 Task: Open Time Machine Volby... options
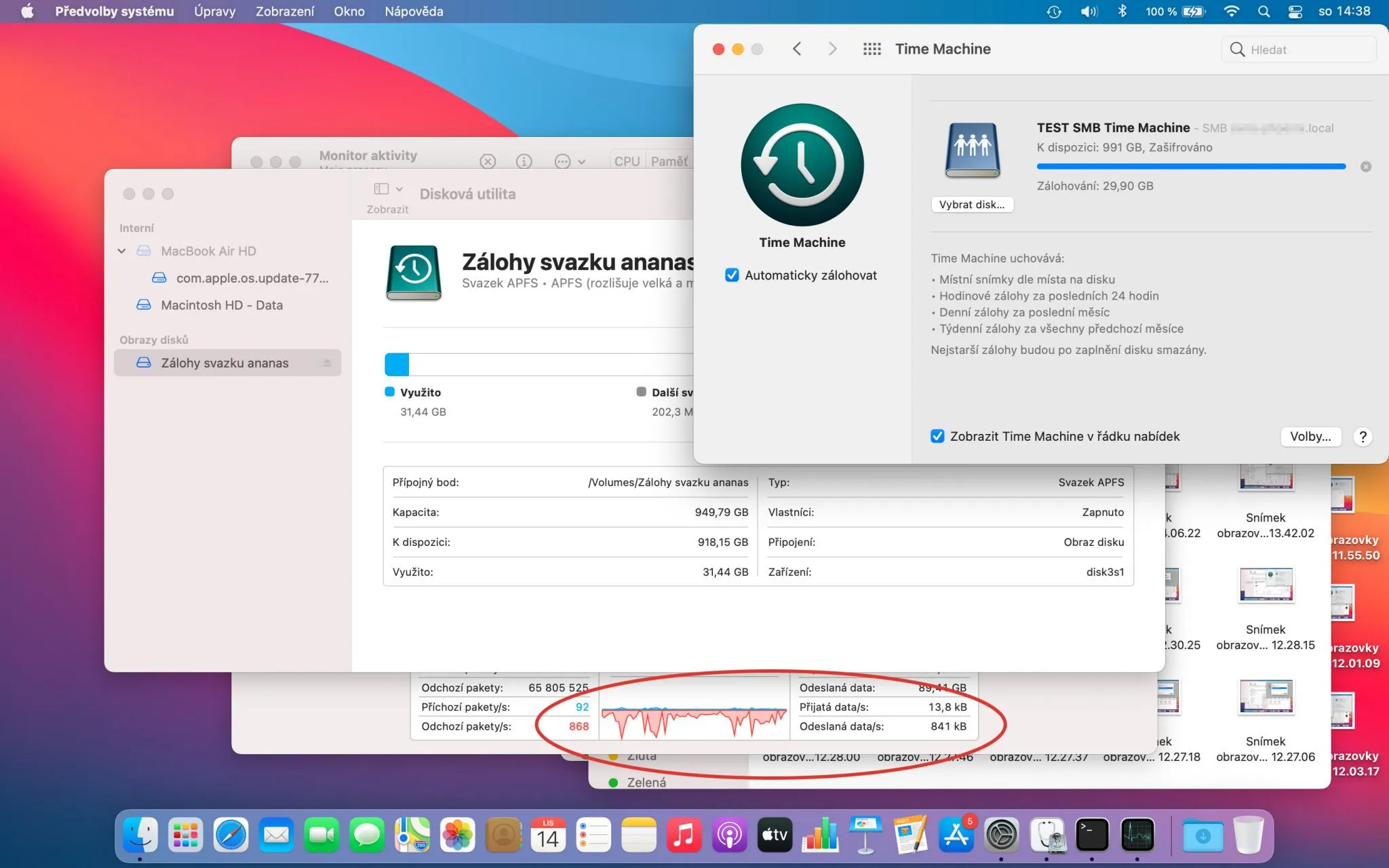click(1310, 437)
